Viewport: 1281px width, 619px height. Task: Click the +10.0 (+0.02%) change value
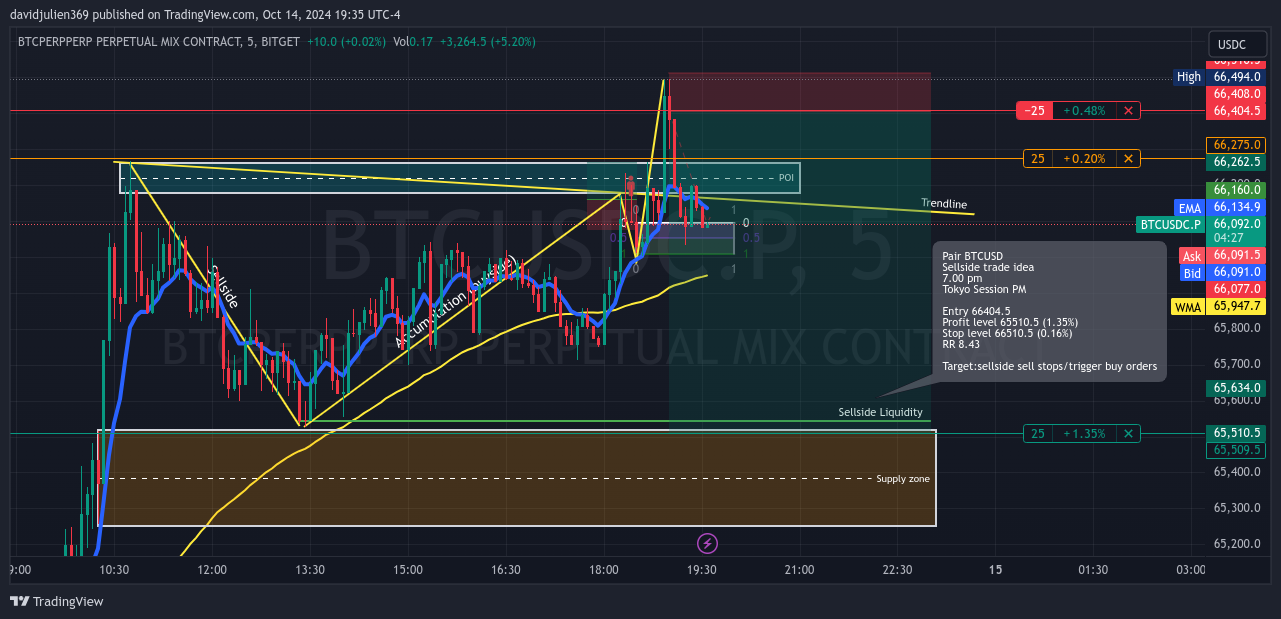click(x=346, y=42)
